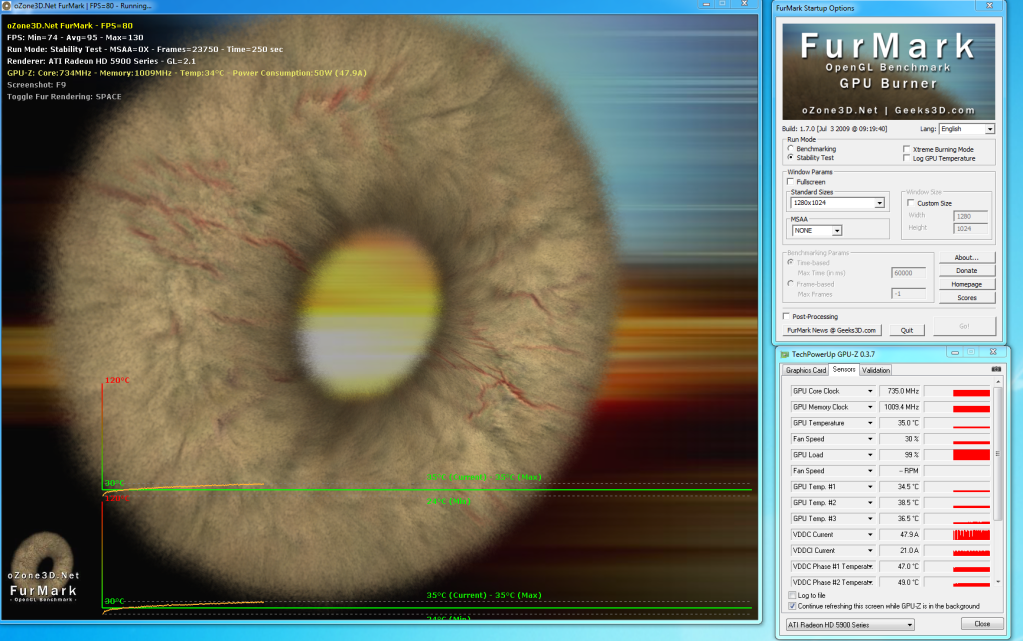The image size is (1023, 641).
Task: Close the FurMark Startup Options window
Action: pyautogui.click(x=989, y=6)
